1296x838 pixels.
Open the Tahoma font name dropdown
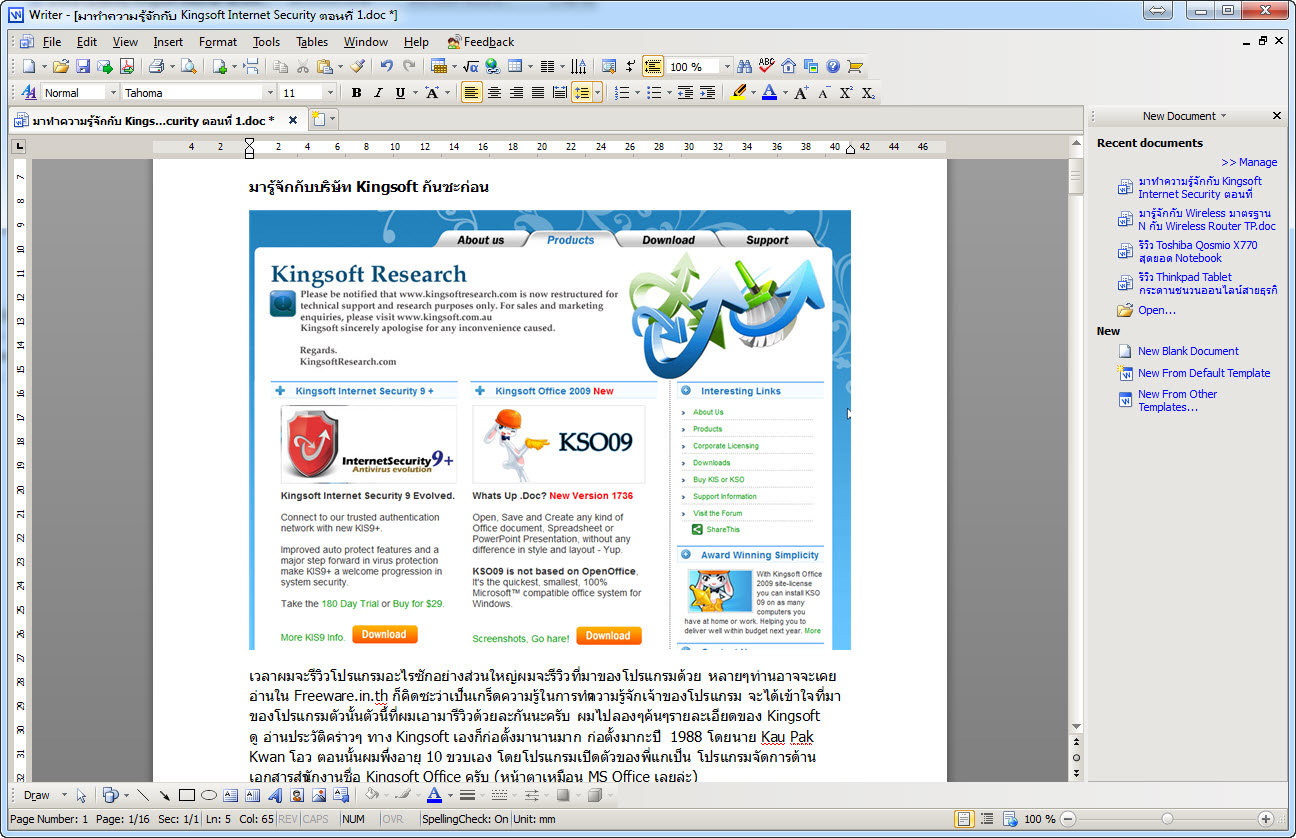[x=270, y=93]
